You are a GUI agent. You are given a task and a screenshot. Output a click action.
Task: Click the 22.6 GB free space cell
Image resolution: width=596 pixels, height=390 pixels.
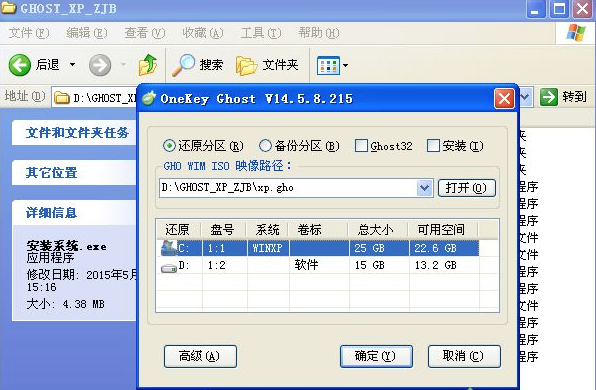(444, 248)
